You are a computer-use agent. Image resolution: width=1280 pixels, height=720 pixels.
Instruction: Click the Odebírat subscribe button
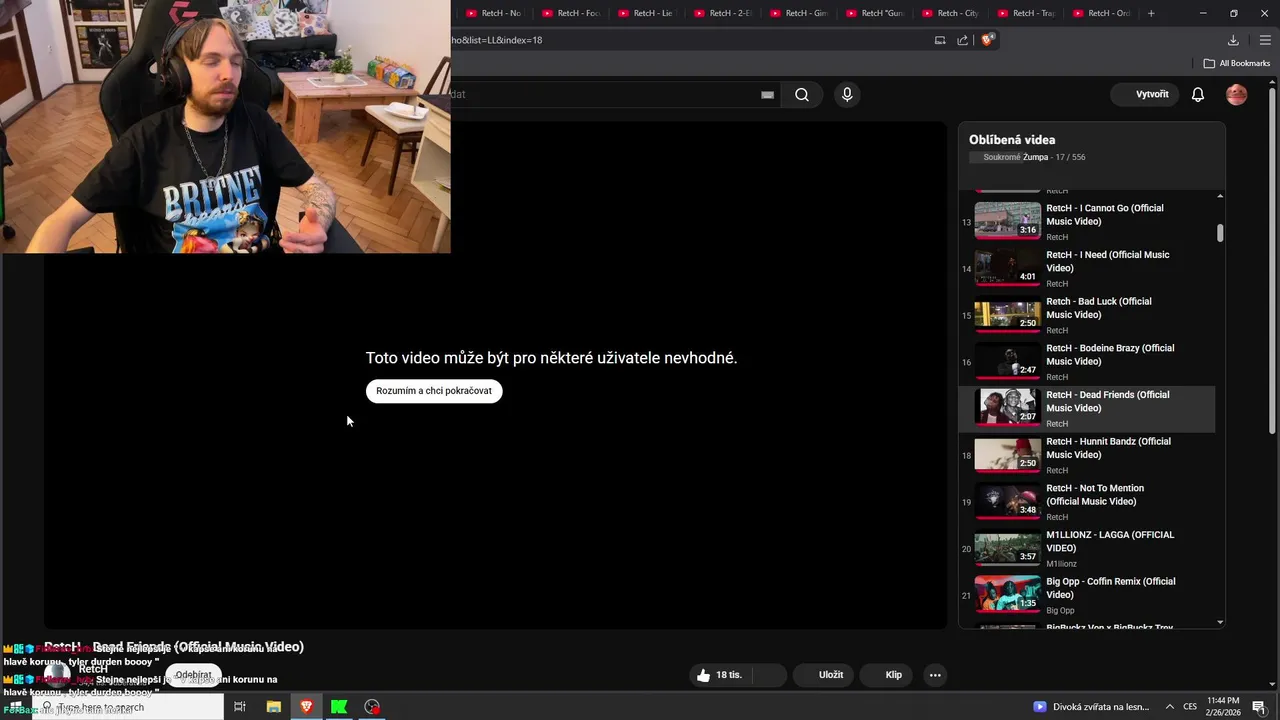click(x=193, y=675)
